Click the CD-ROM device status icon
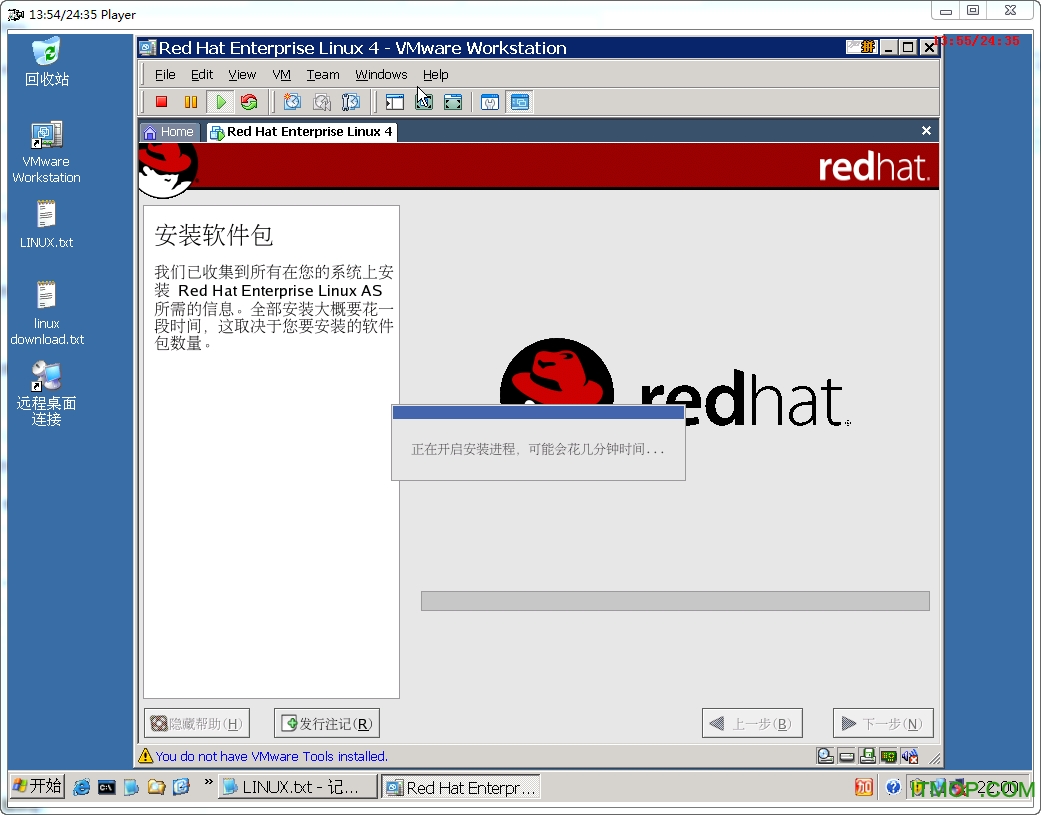1041x815 pixels. 825,756
